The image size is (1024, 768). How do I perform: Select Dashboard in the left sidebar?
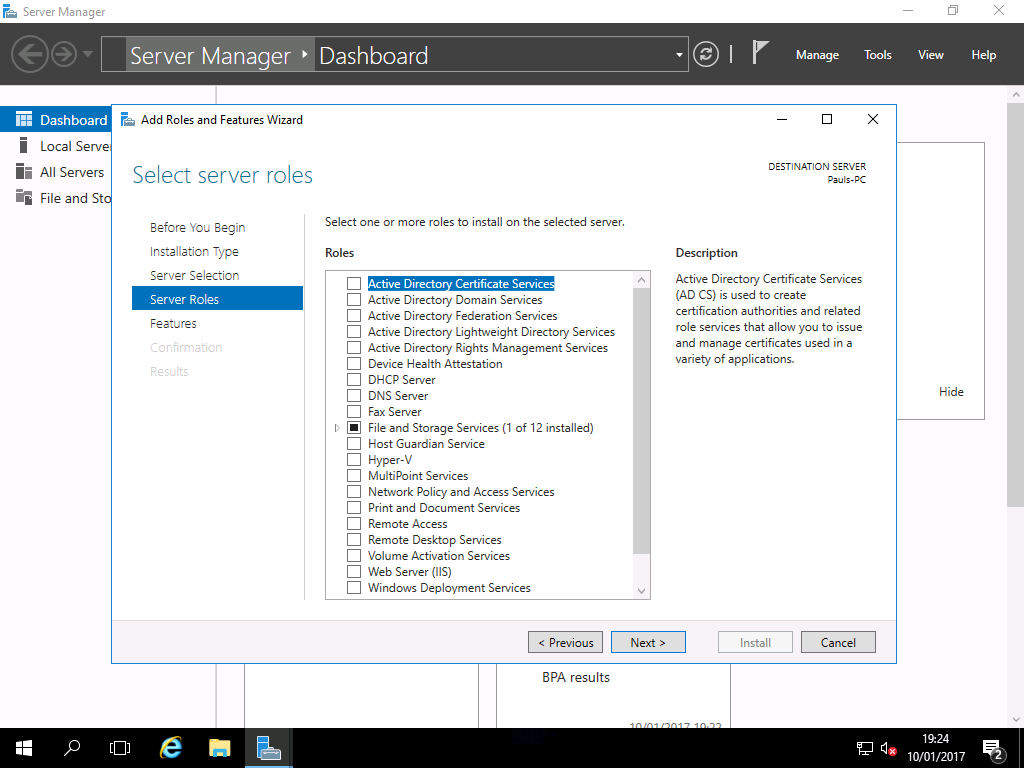click(x=55, y=120)
